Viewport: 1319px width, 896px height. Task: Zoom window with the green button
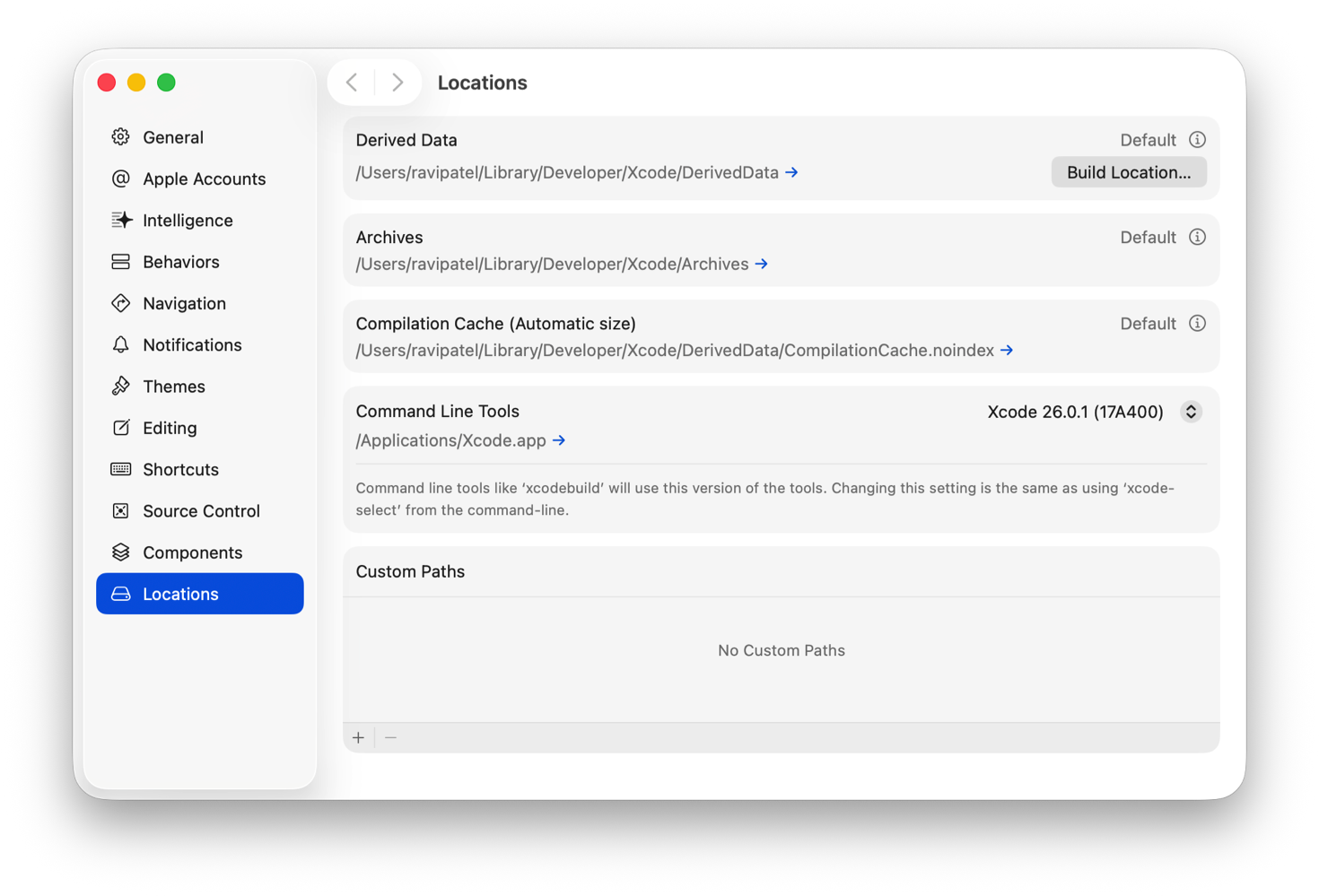click(166, 83)
